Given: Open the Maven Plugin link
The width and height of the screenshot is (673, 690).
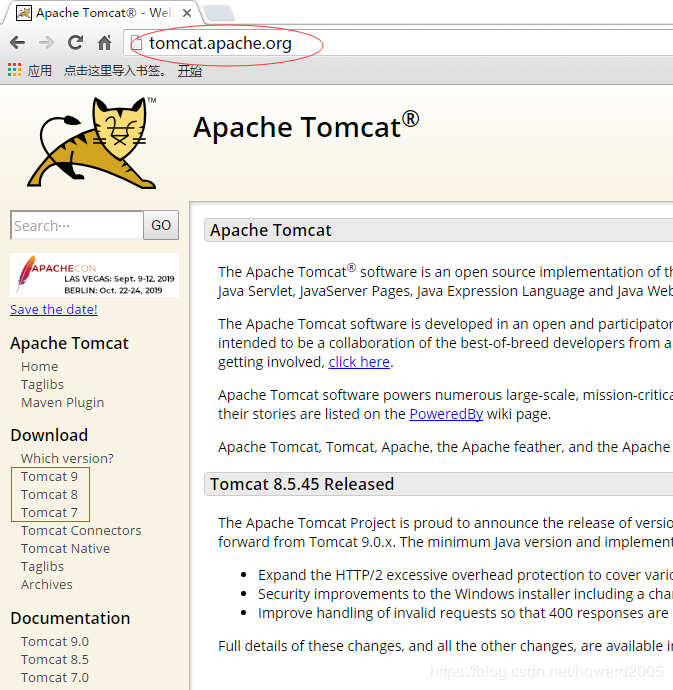Looking at the screenshot, I should coord(63,403).
